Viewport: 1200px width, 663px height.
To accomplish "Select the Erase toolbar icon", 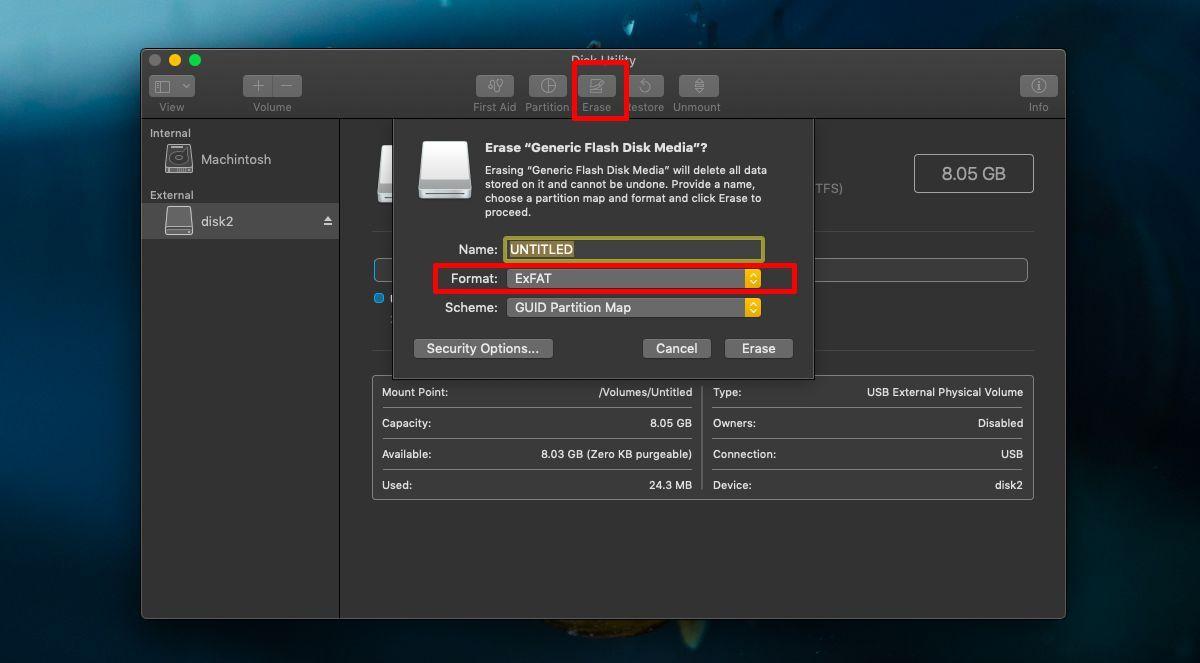I will click(597, 86).
